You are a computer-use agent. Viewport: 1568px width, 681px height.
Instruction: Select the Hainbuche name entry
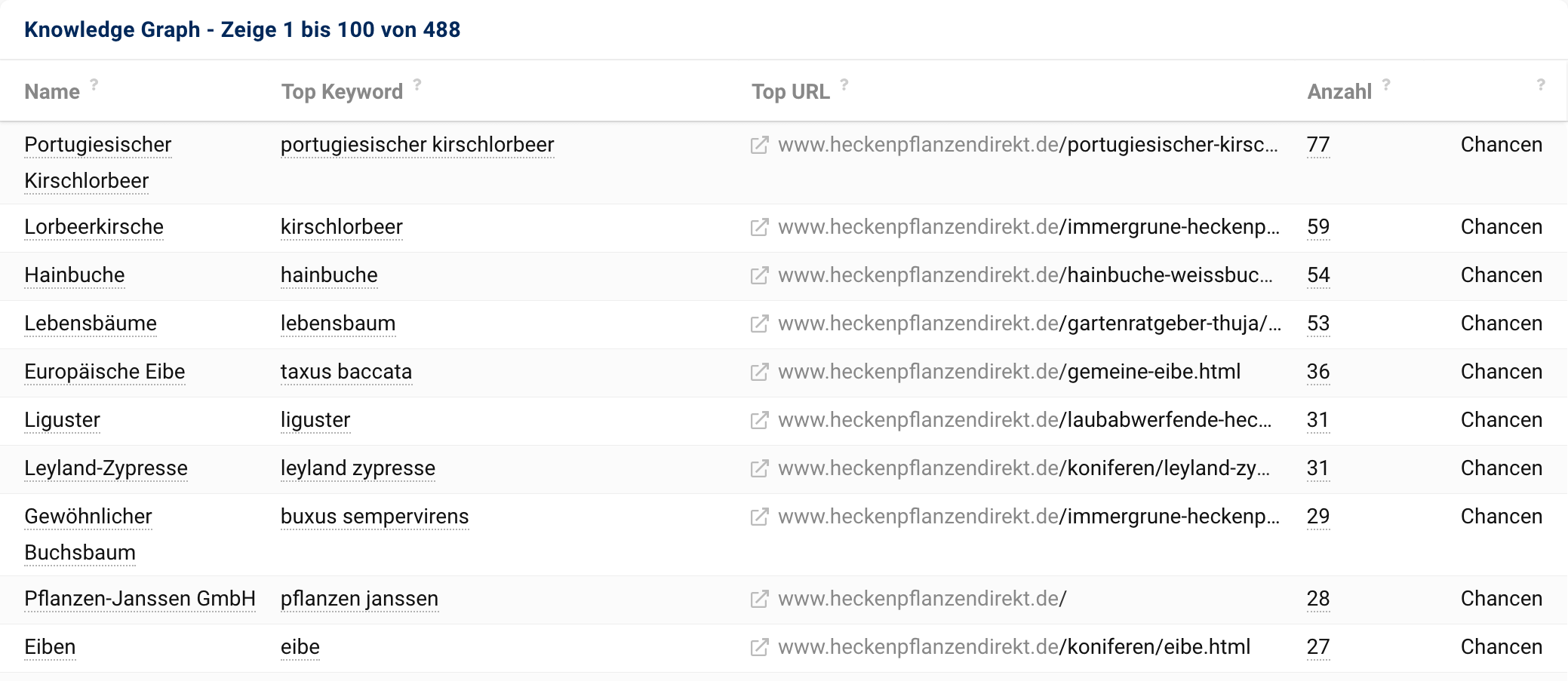click(x=74, y=275)
